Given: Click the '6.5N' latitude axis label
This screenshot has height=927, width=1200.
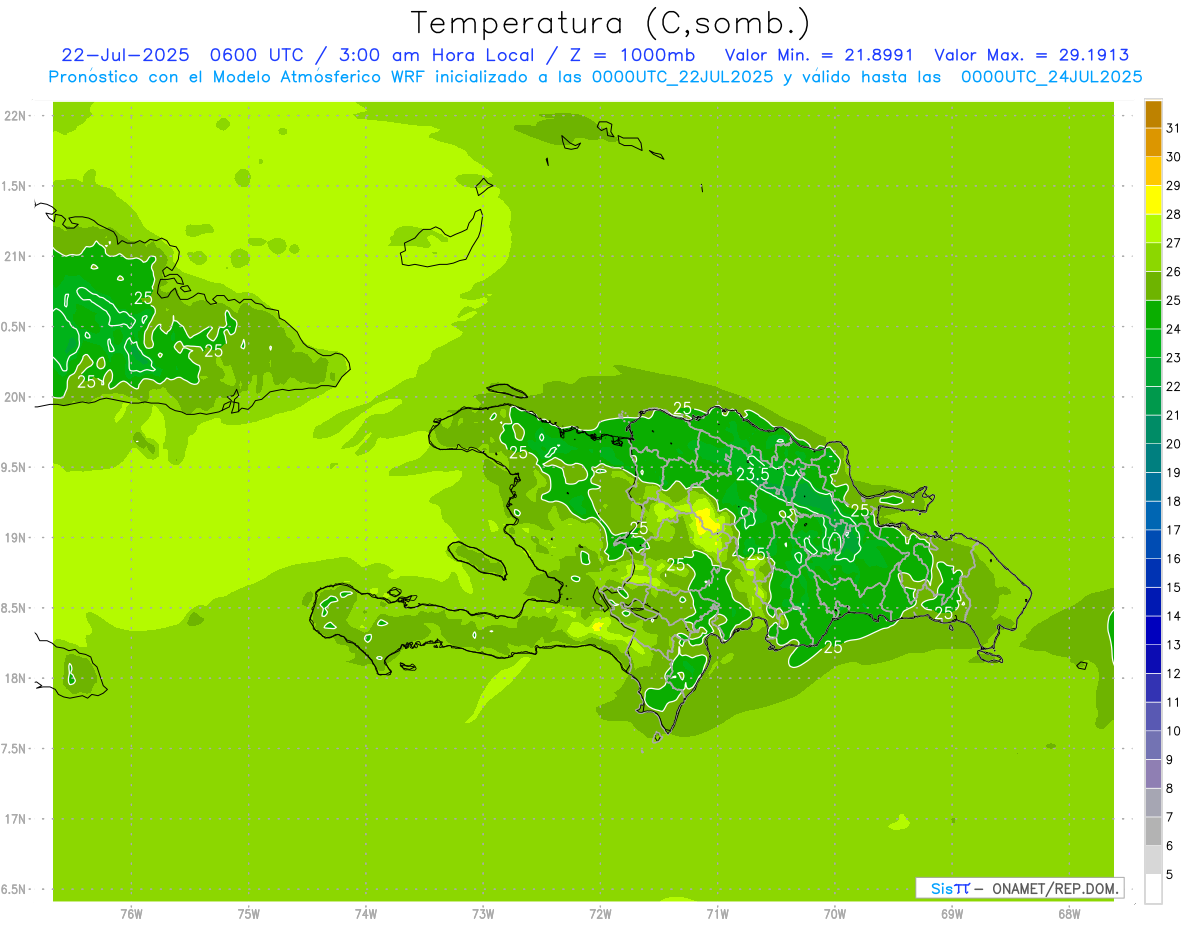Looking at the screenshot, I should click(x=15, y=890).
